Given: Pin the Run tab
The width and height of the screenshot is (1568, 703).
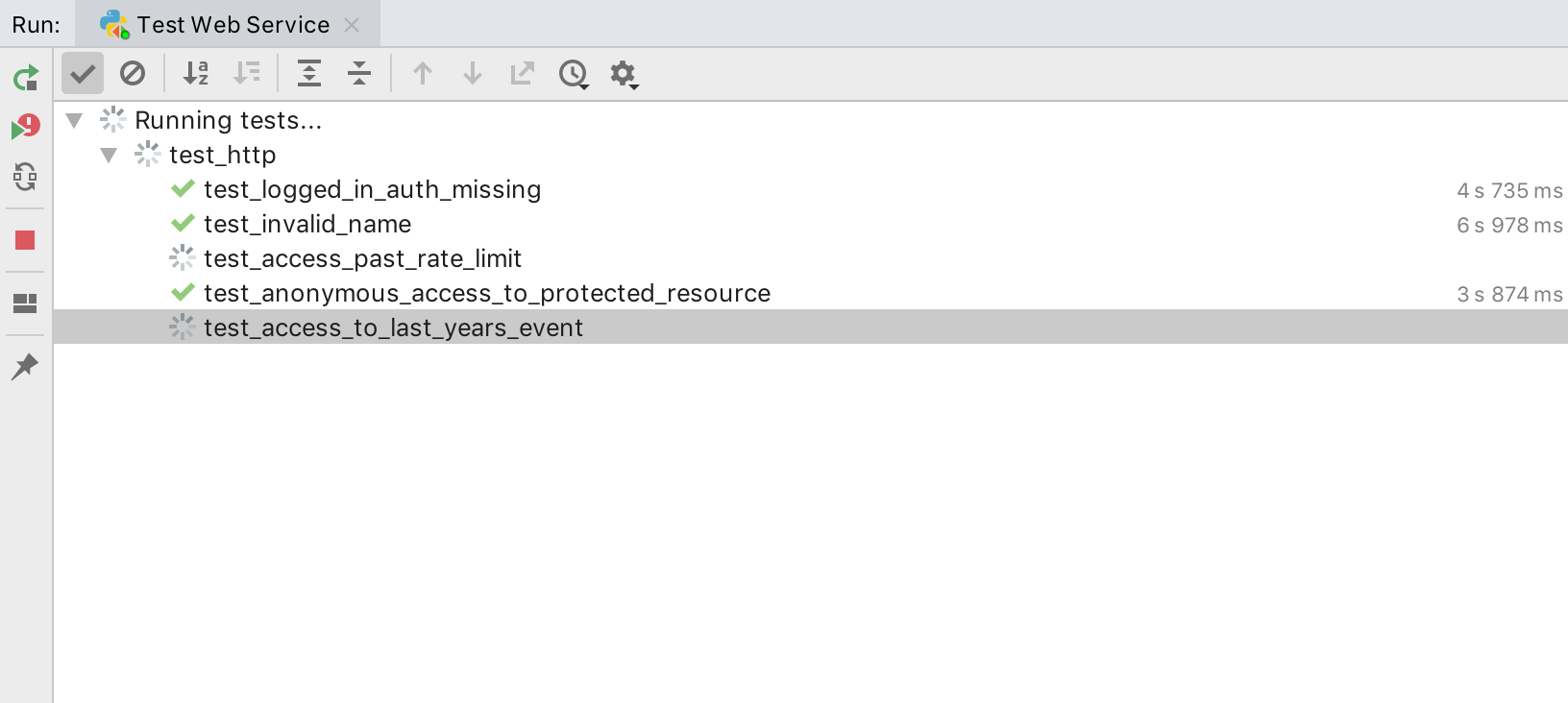Looking at the screenshot, I should click(26, 366).
